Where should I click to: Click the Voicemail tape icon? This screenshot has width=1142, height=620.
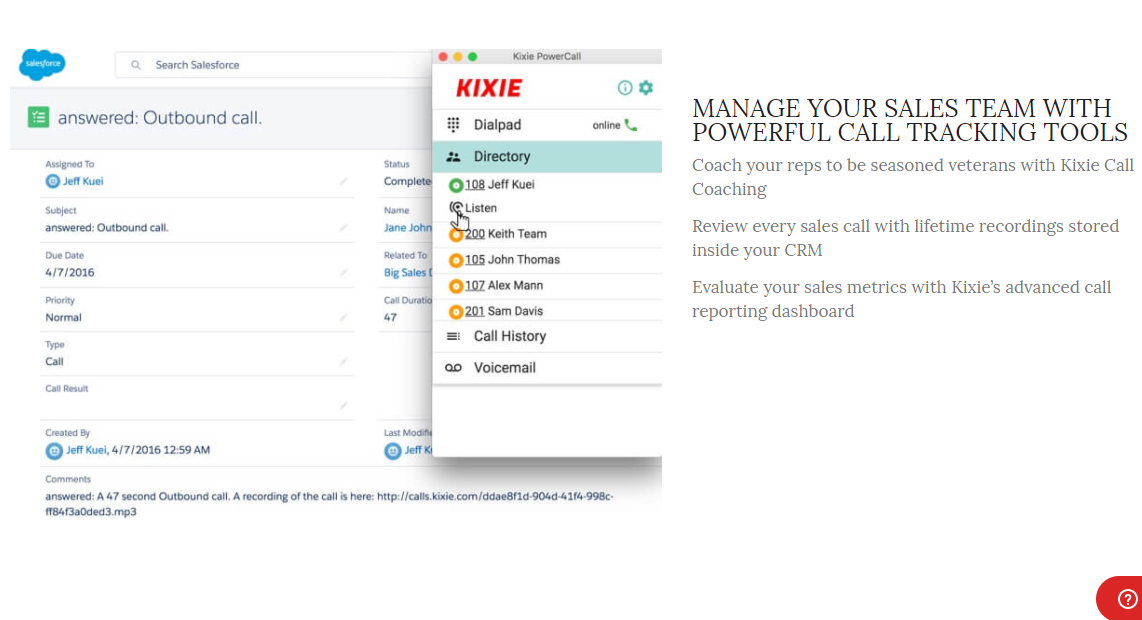point(453,368)
